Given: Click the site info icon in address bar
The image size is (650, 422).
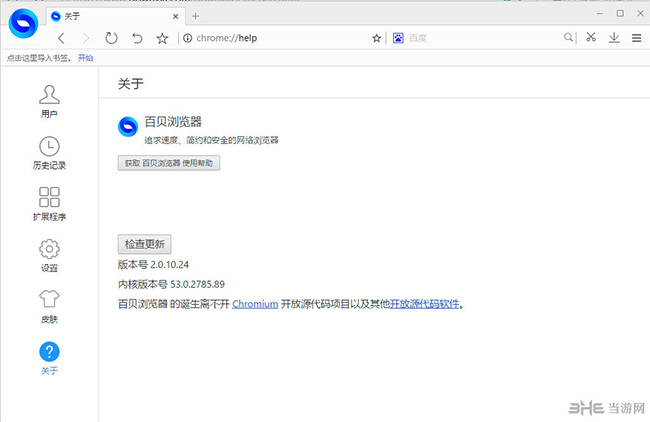Looking at the screenshot, I should pos(188,38).
